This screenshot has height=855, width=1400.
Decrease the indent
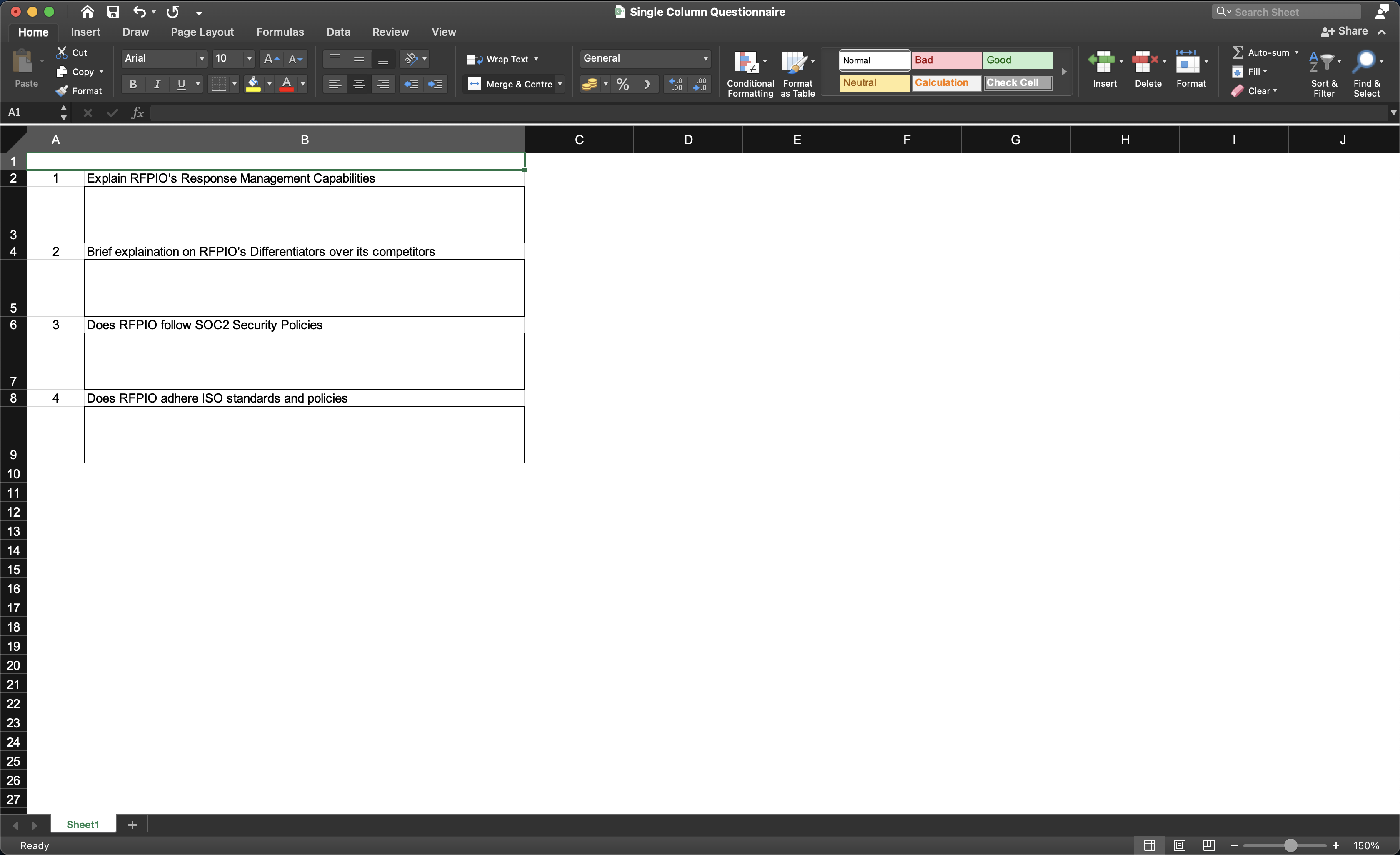pyautogui.click(x=411, y=84)
